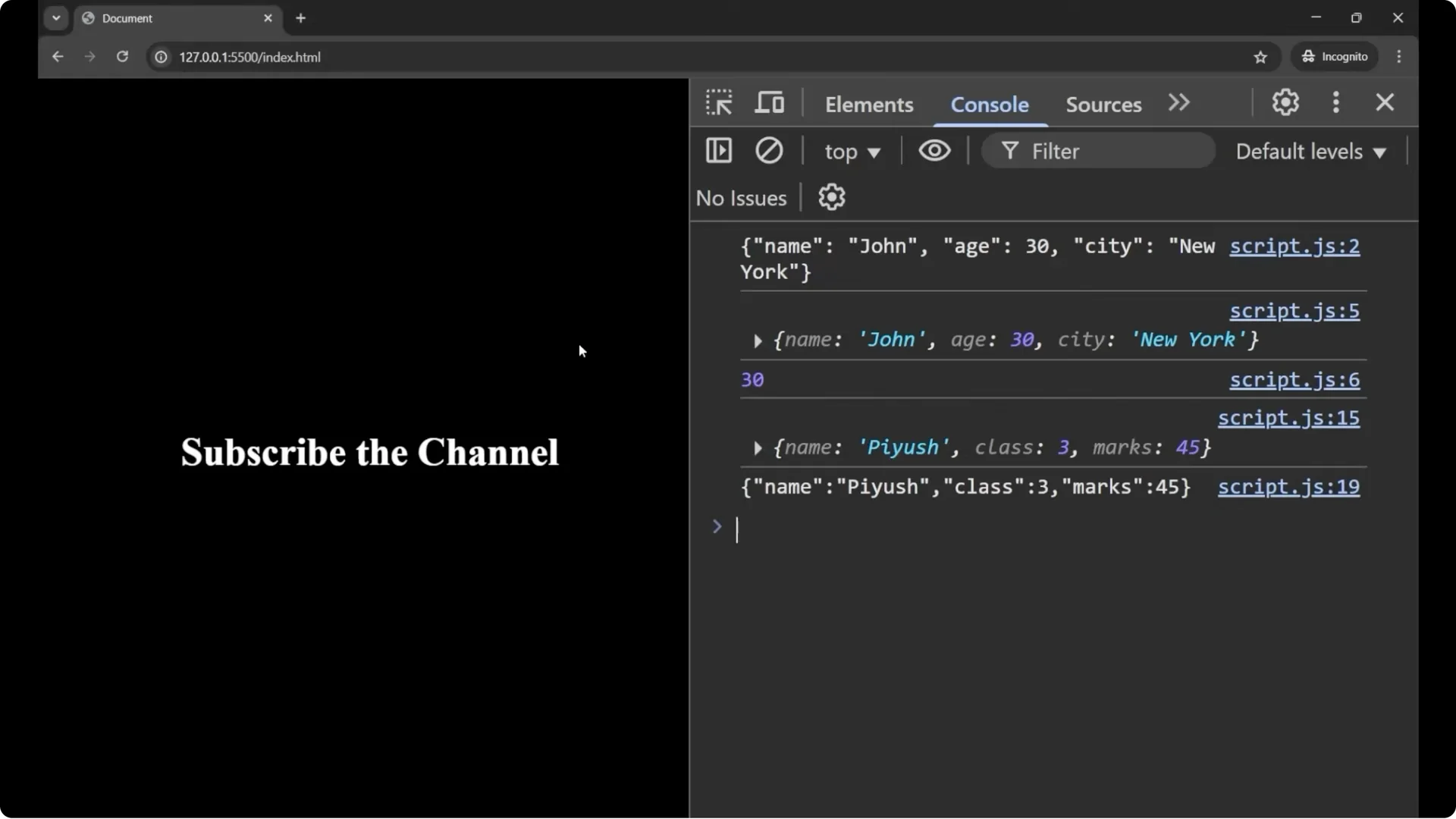Click the No Issues indicator
Screen dimensions: 1456x819
point(741,197)
